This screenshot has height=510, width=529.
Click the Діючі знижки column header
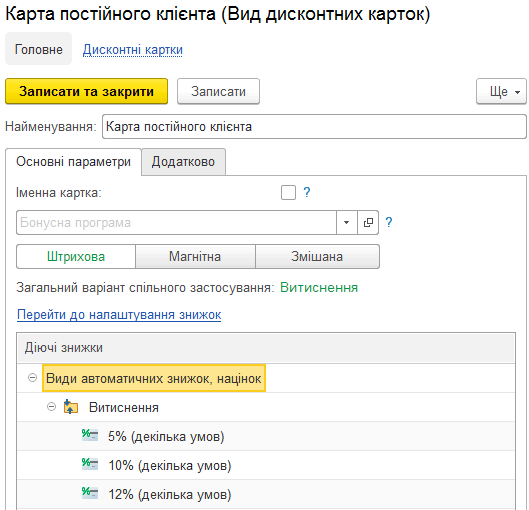point(266,348)
